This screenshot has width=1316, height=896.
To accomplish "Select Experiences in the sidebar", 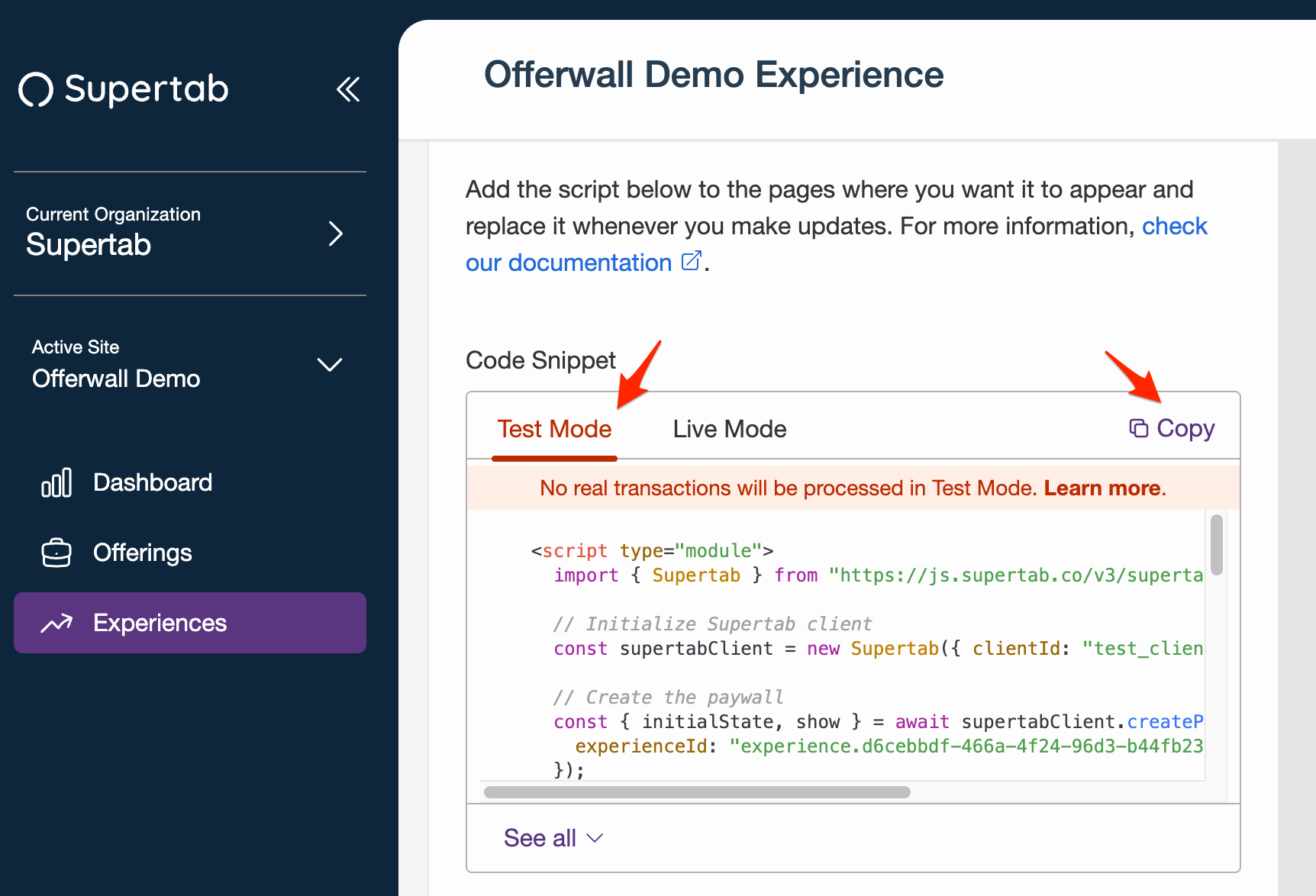I will pyautogui.click(x=190, y=623).
